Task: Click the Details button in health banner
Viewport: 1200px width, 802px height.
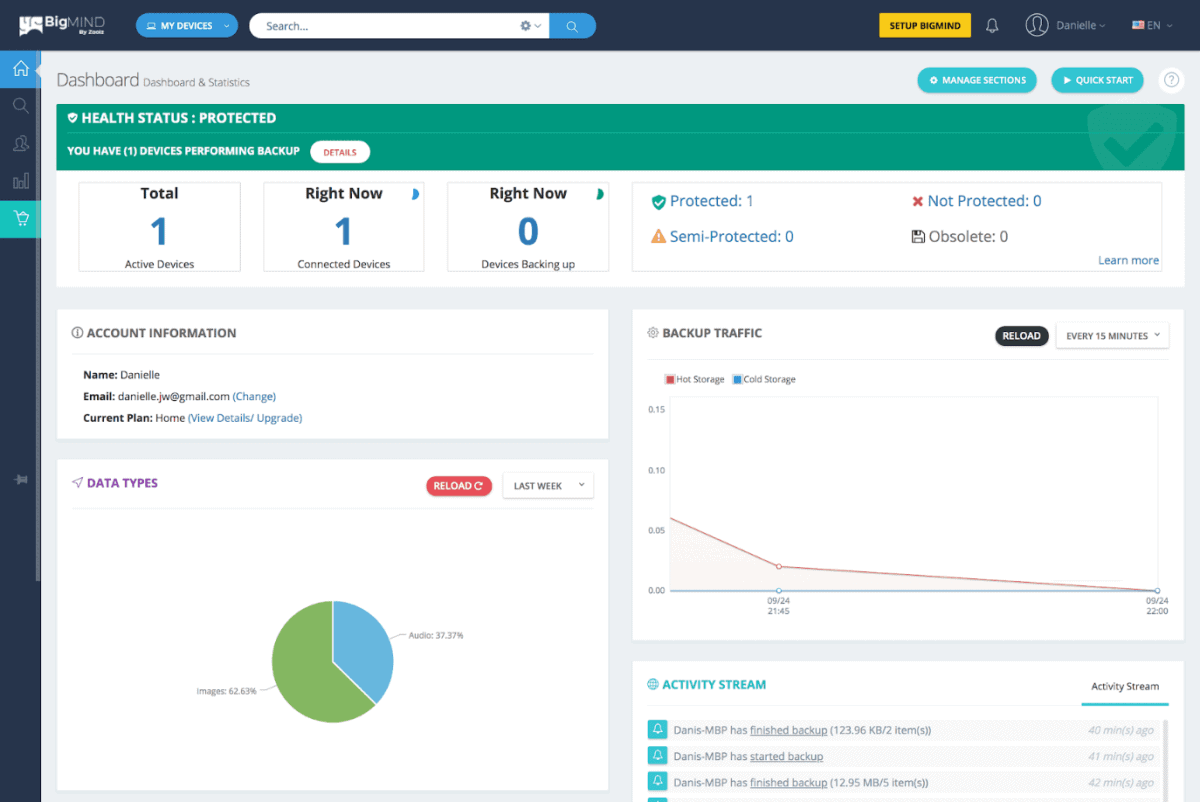Action: point(340,152)
